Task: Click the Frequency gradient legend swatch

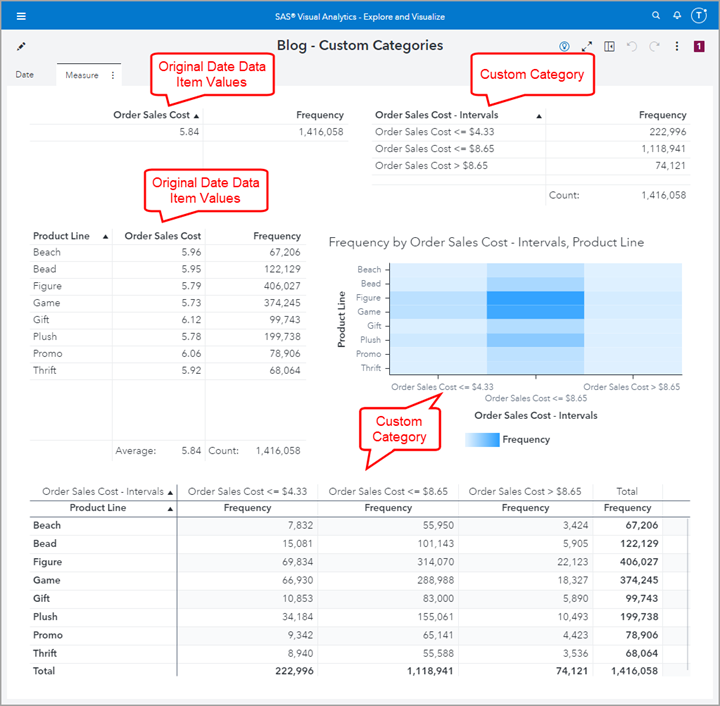Action: (x=482, y=440)
